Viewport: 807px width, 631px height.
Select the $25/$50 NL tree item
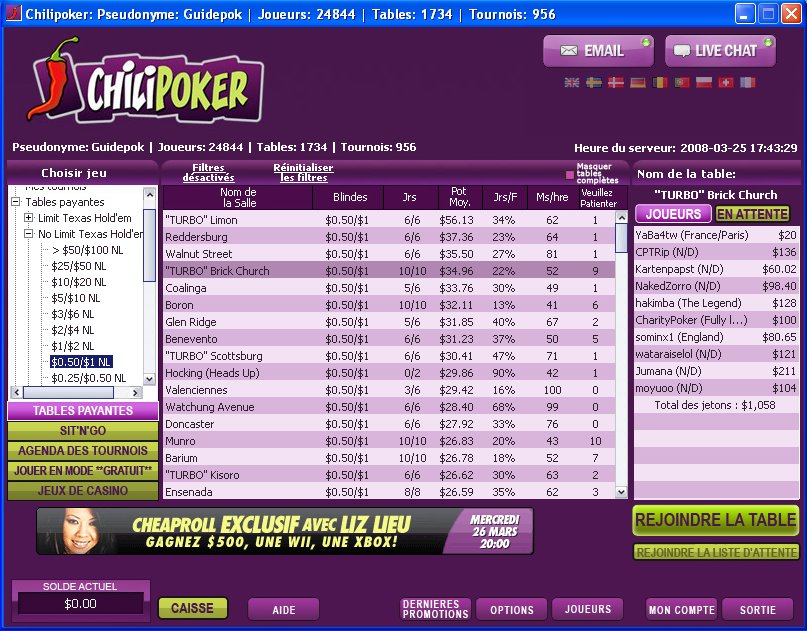[79, 266]
